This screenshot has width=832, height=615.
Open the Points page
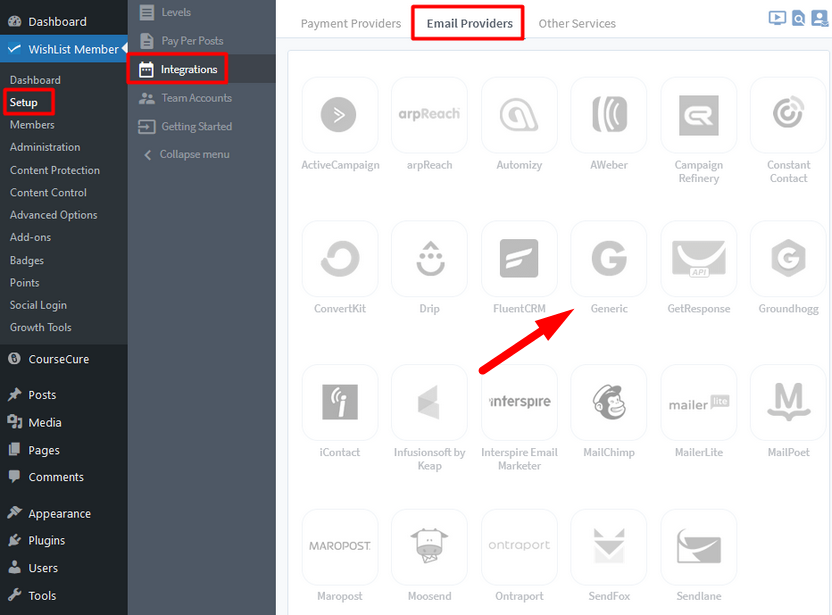25,282
